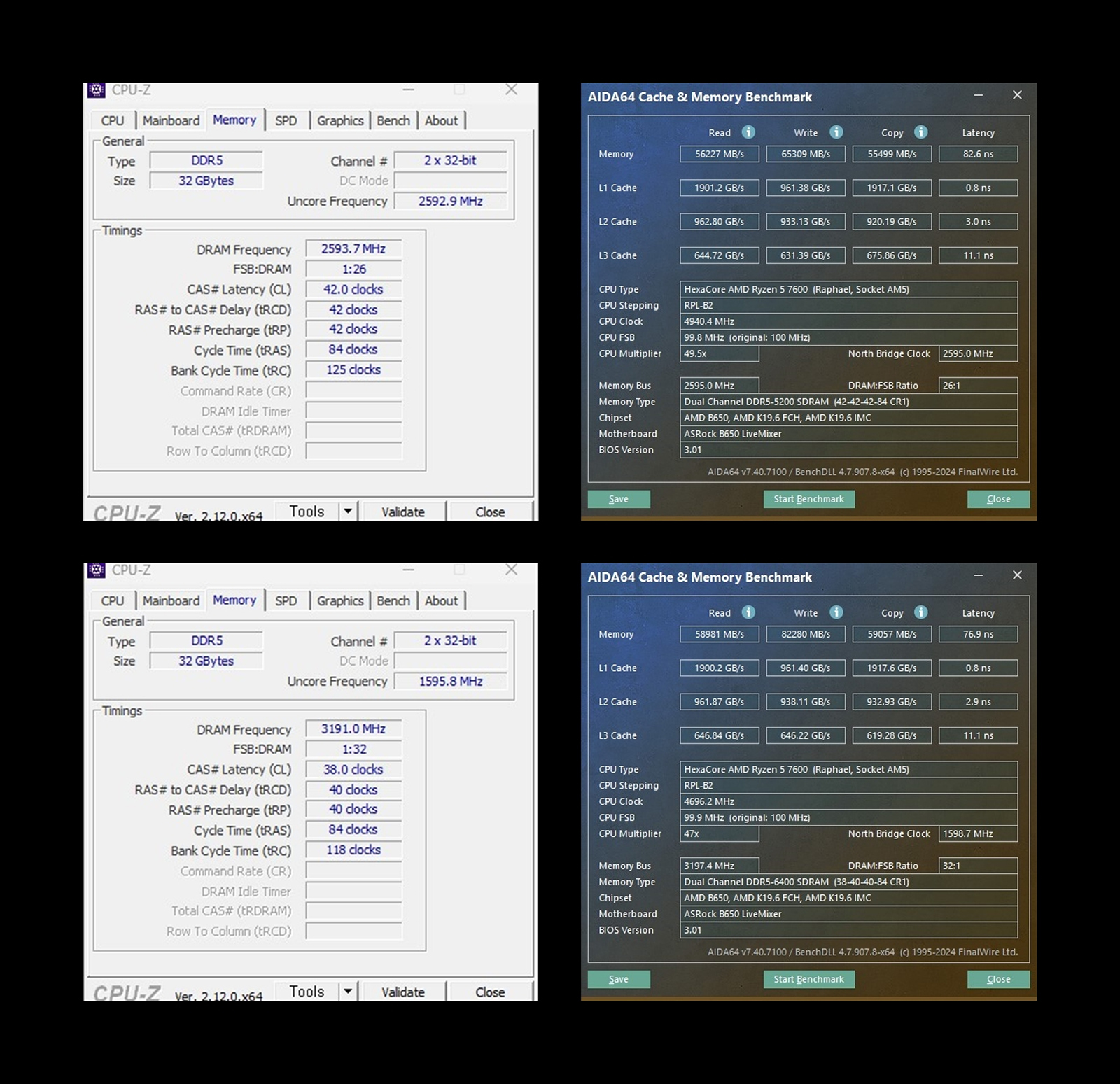
Task: Click DDR5-5200 SDRAM Memory Type field
Action: click(x=849, y=402)
